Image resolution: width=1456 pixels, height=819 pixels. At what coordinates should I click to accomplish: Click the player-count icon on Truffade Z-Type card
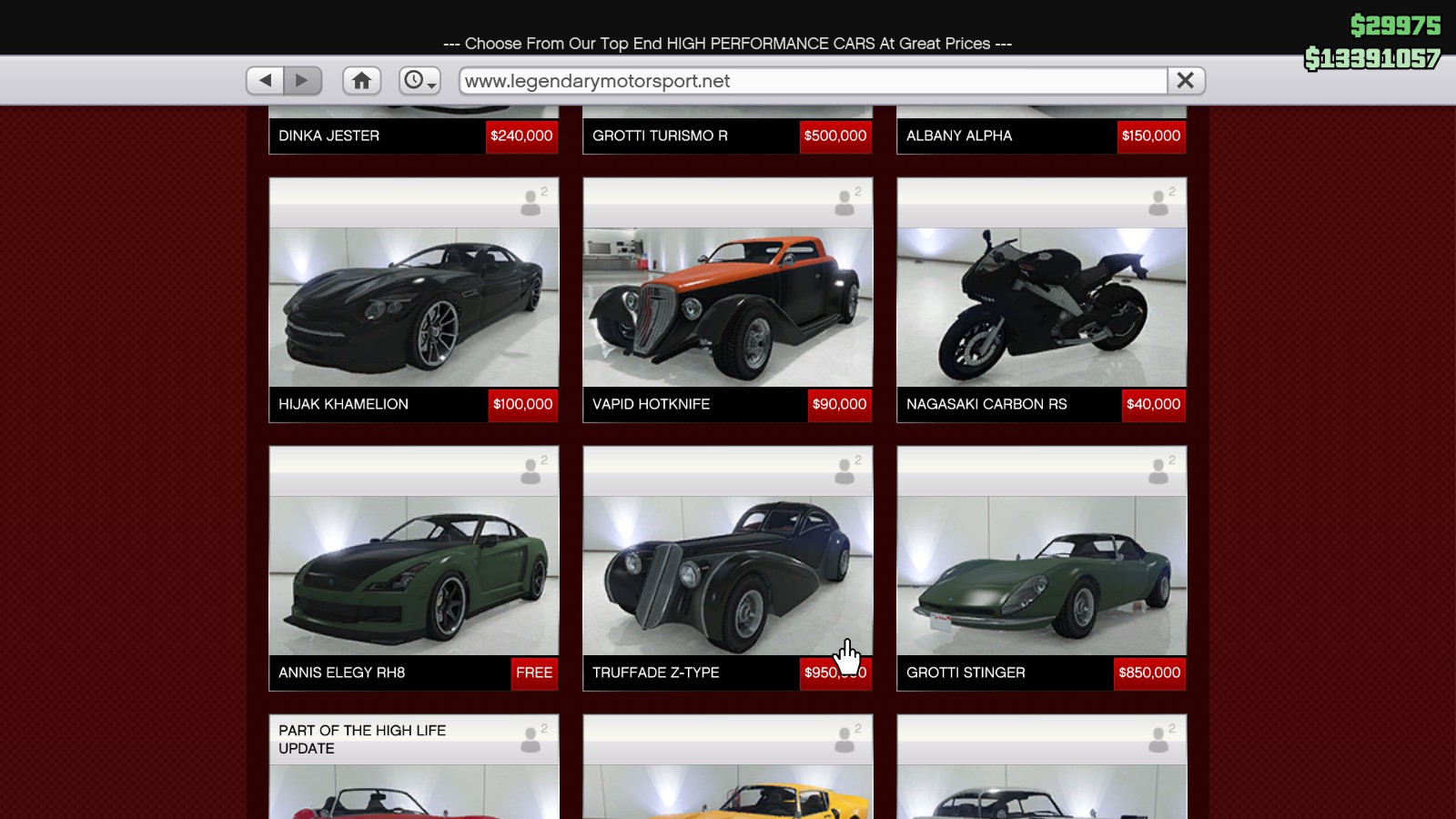(847, 470)
